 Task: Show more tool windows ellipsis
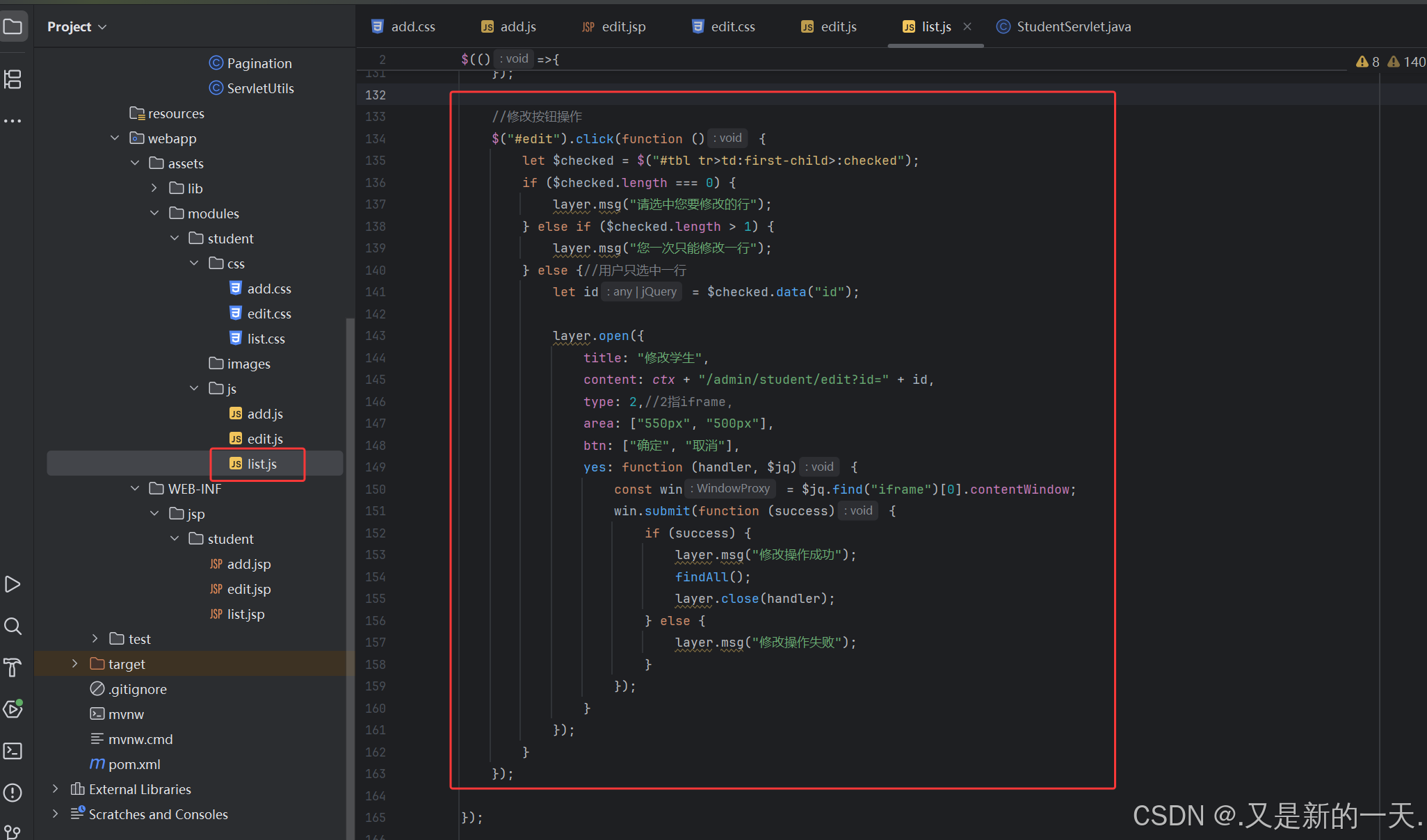[x=13, y=121]
